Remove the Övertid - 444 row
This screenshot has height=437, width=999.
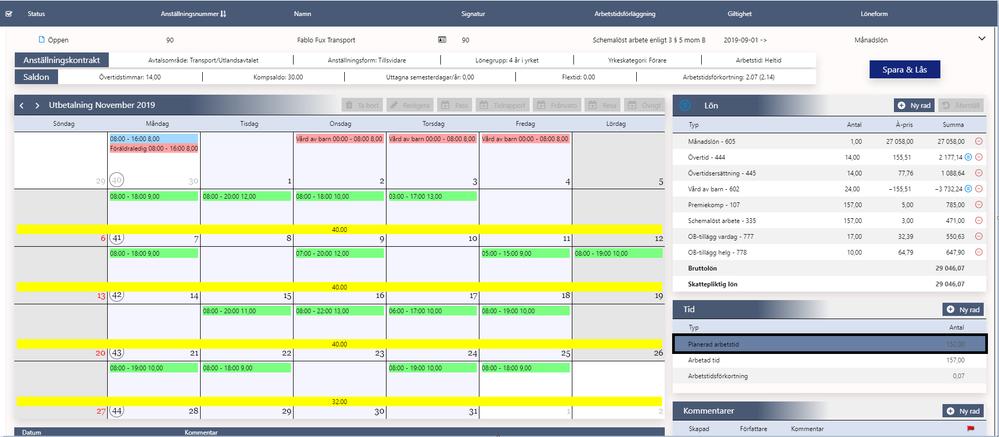tap(979, 157)
